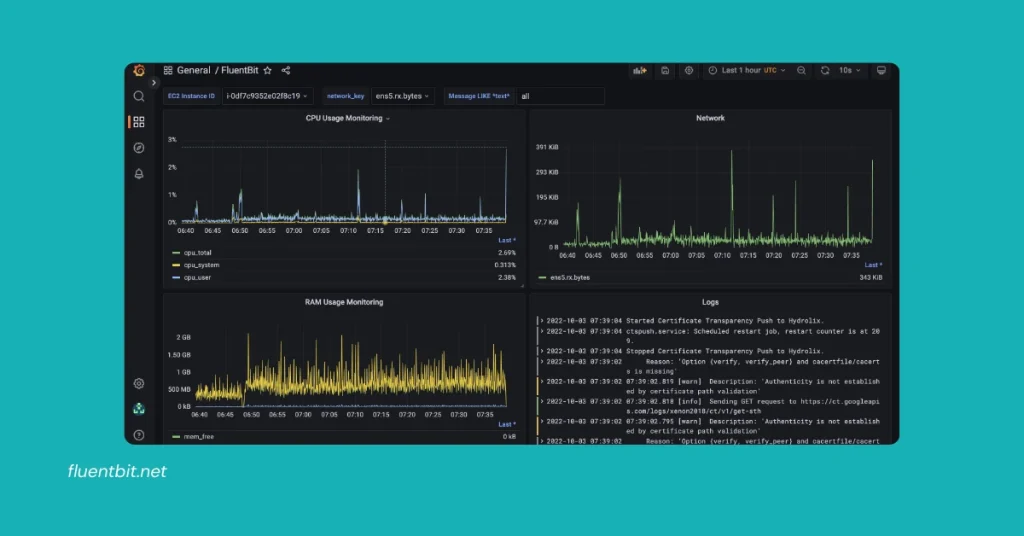This screenshot has width=1024, height=536.
Task: Open dashboard settings gear in top toolbar
Action: click(x=689, y=71)
